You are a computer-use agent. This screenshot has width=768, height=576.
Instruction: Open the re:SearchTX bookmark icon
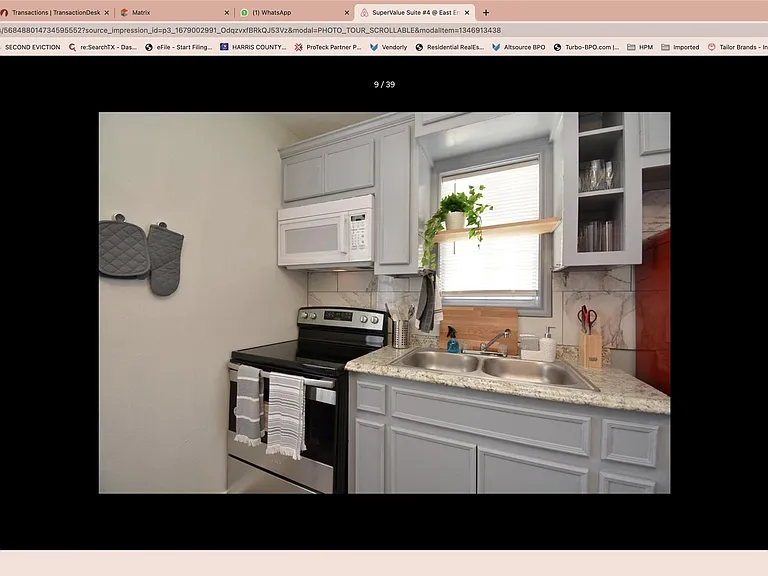click(72, 48)
